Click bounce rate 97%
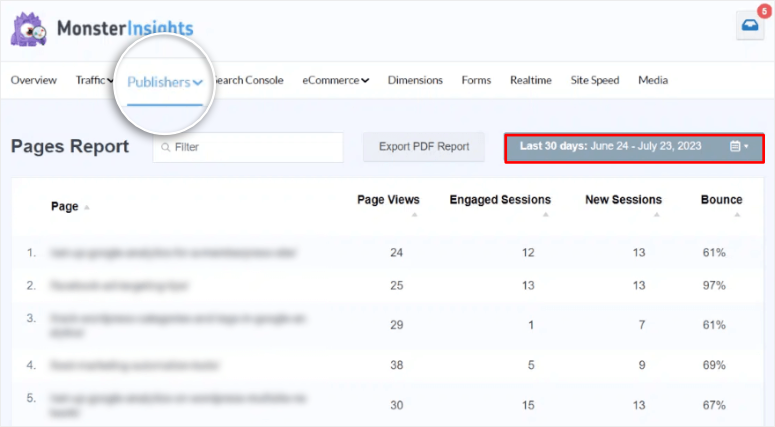Viewport: 775px width, 427px height. click(x=714, y=286)
